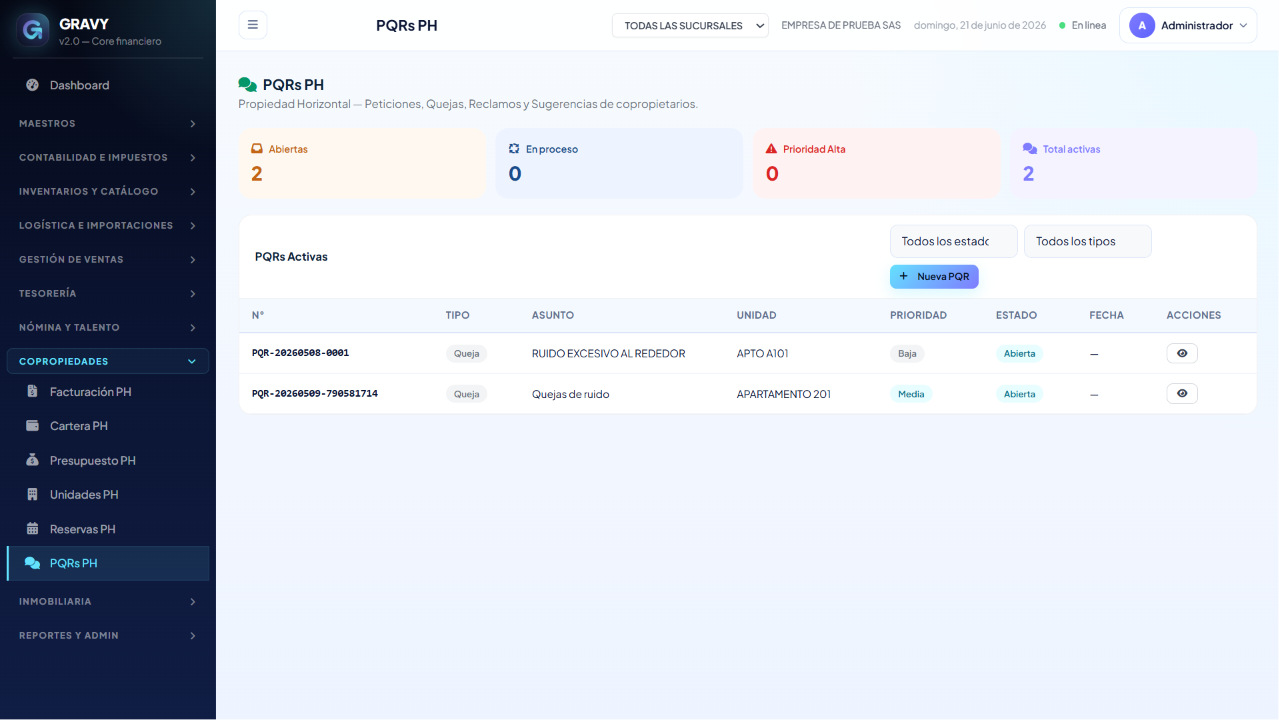Expand the Nómina y Talento section
Viewport: 1279px width, 720px height.
pos(108,327)
